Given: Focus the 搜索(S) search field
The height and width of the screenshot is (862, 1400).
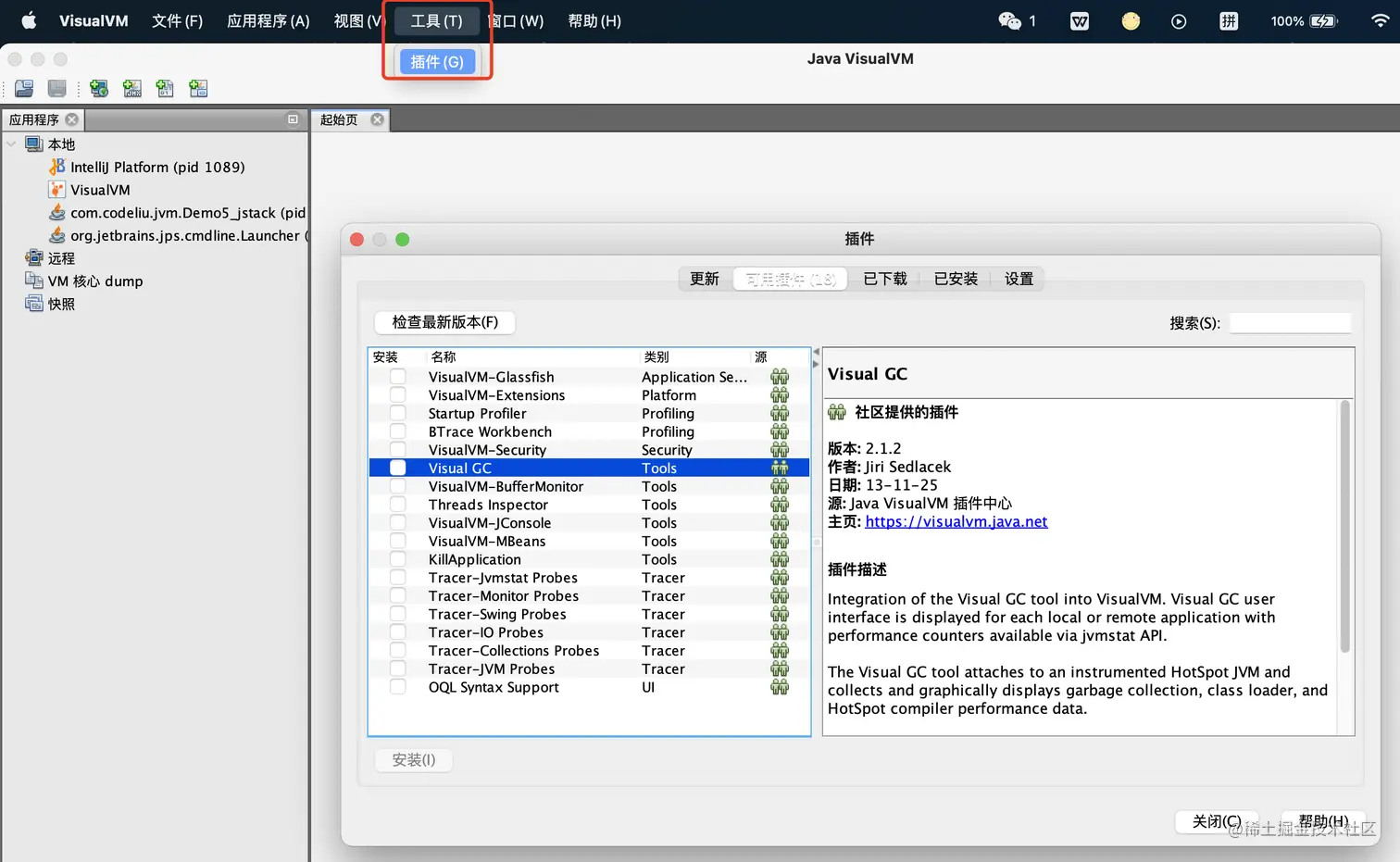Looking at the screenshot, I should click(1290, 323).
